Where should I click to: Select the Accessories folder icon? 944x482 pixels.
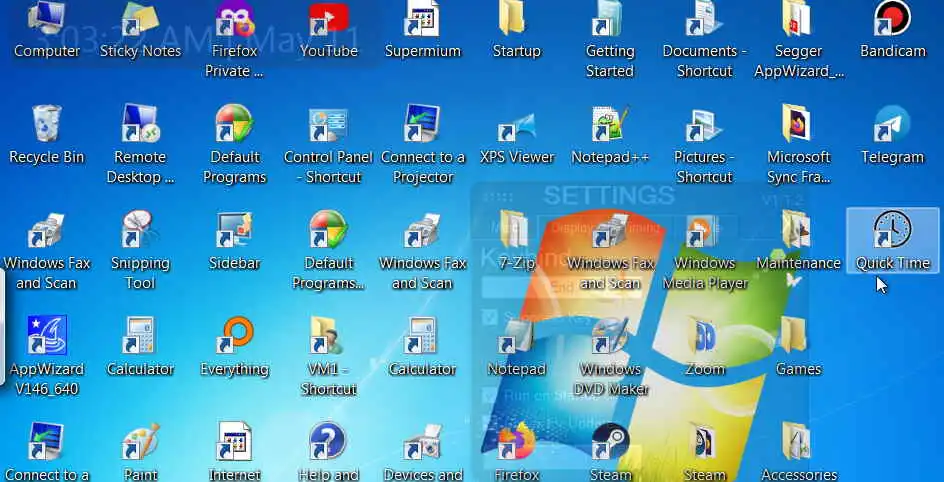[796, 442]
